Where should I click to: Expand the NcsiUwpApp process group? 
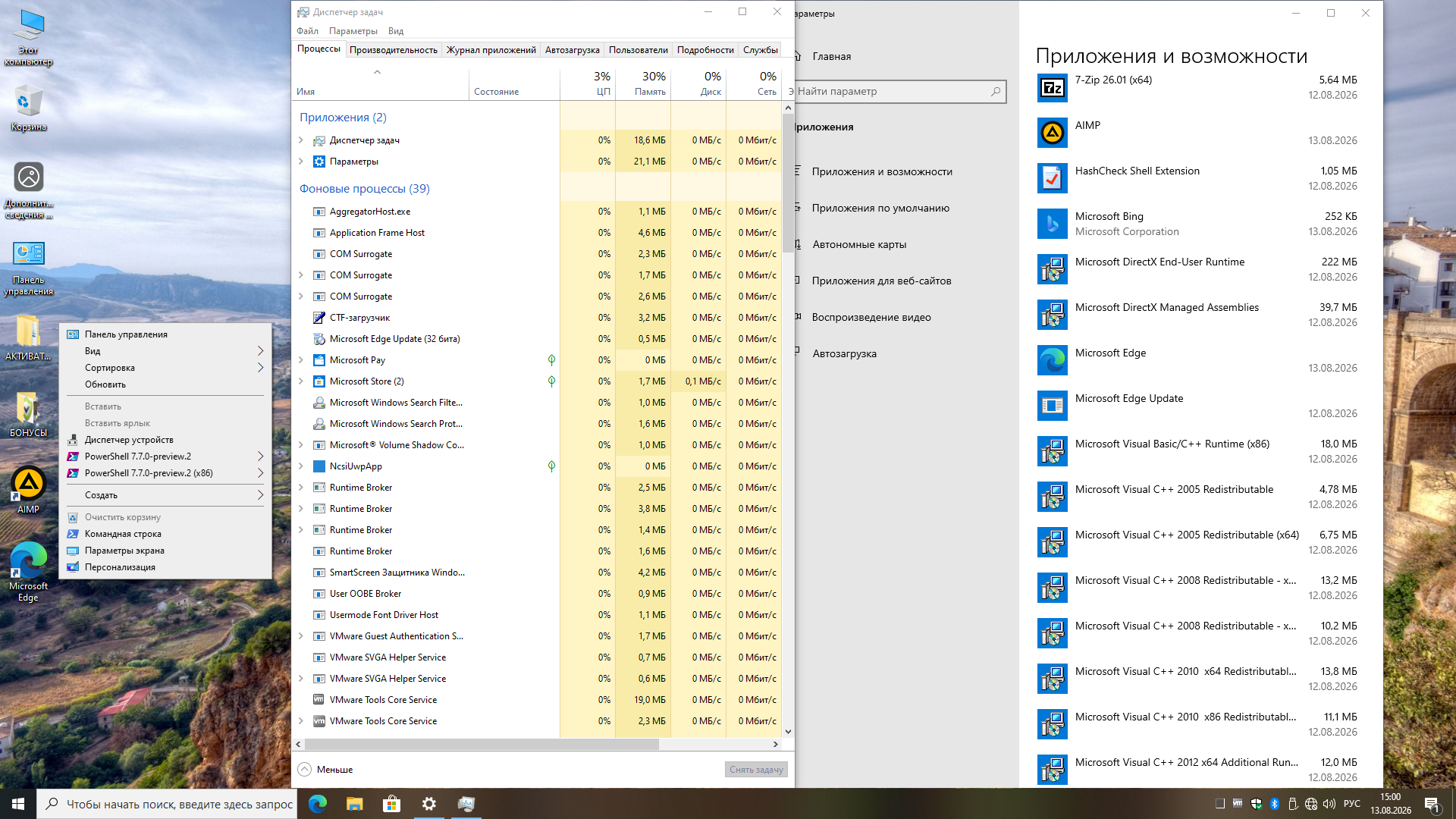click(301, 466)
